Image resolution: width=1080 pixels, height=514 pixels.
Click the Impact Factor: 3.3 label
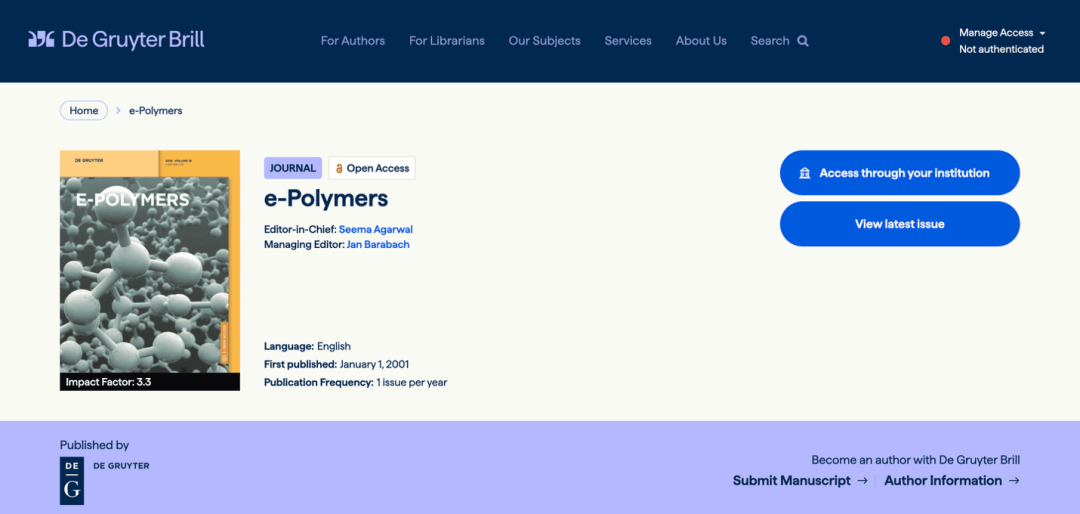click(108, 382)
